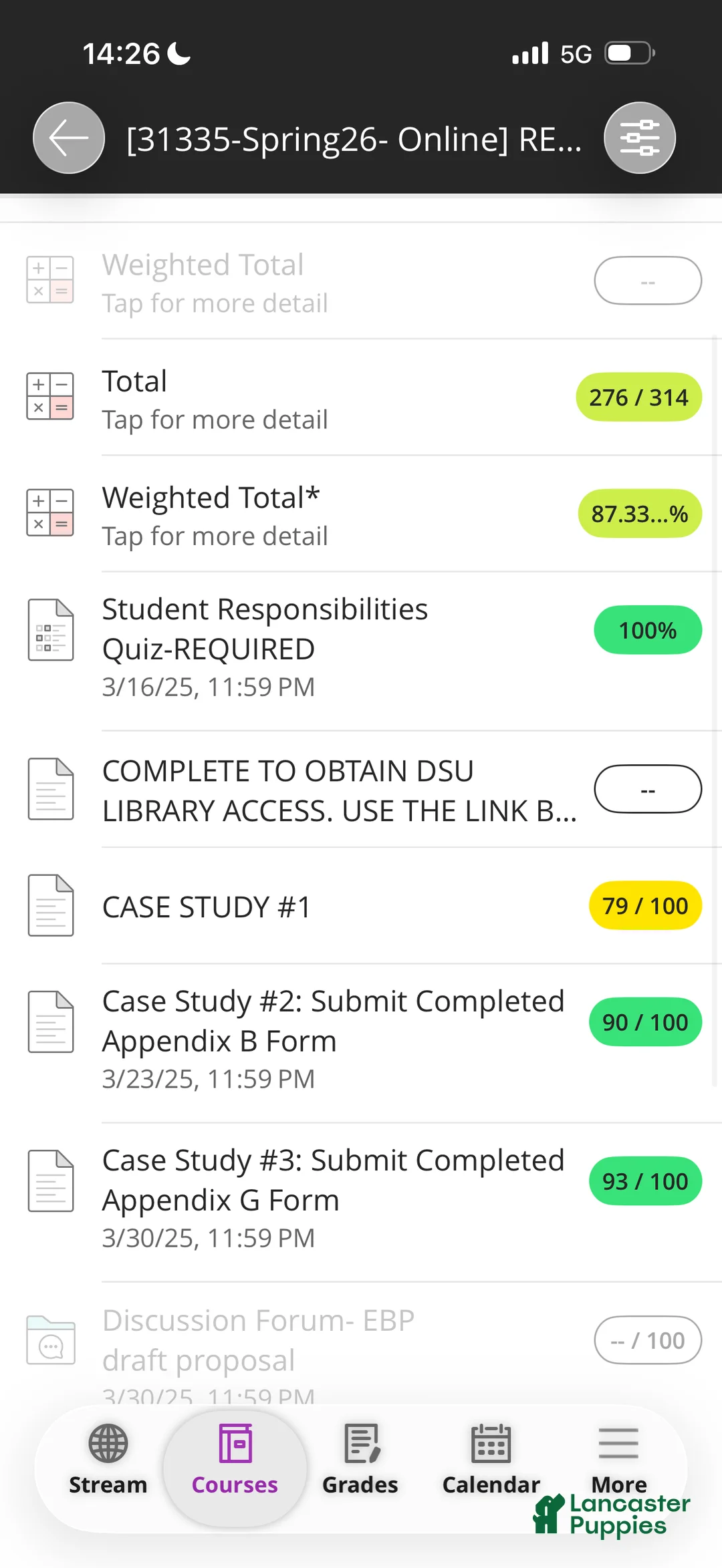Expand Weighted Total* for more detail
This screenshot has height=1568, width=722.
click(215, 515)
